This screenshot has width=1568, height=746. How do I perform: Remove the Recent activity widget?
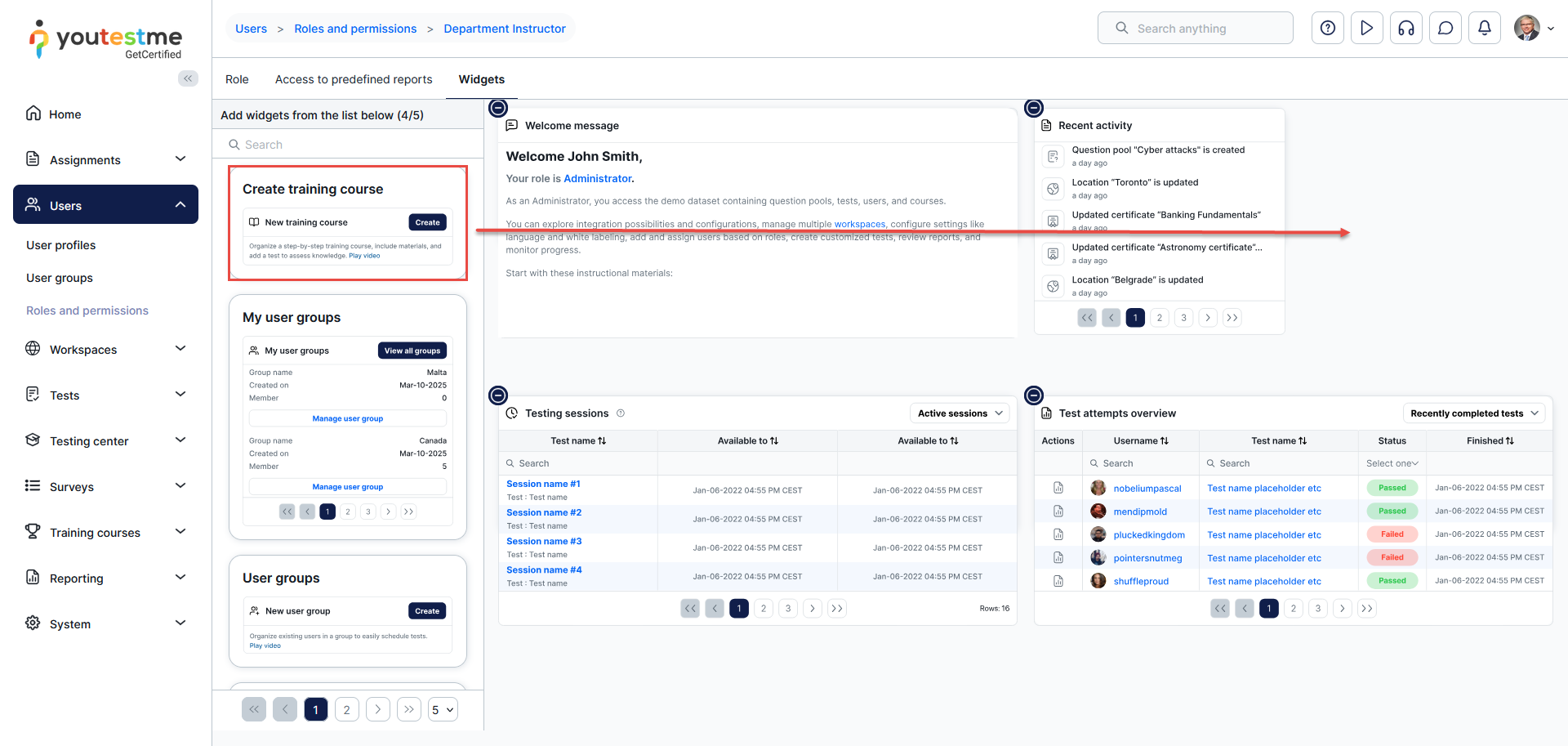1034,108
